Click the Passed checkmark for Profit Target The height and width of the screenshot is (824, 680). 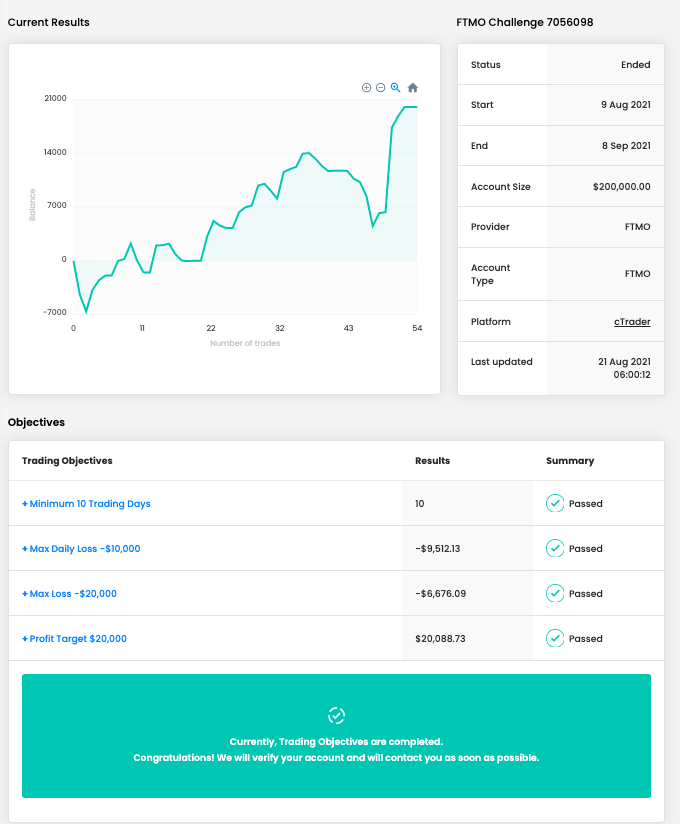[555, 638]
